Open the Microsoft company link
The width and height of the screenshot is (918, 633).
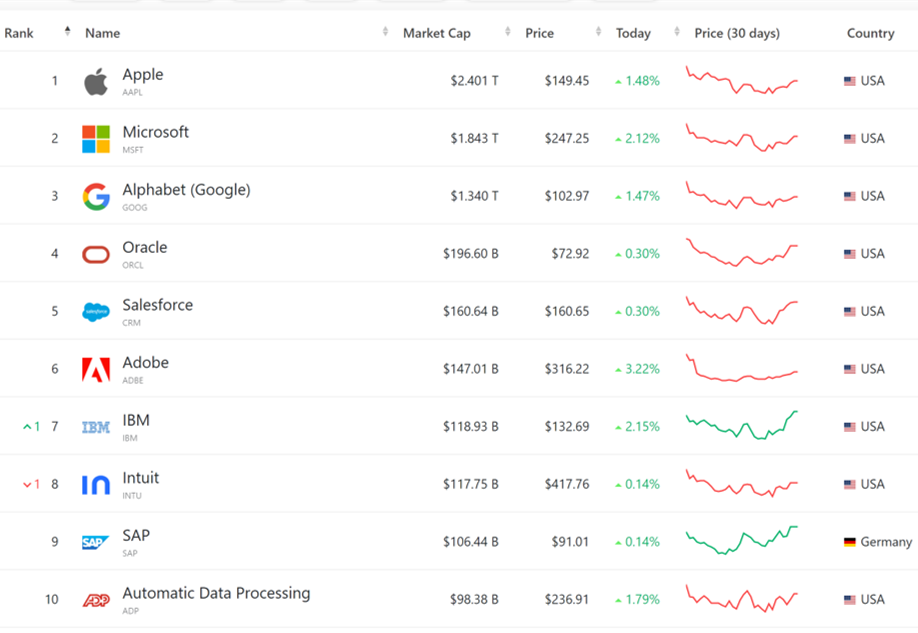pos(156,132)
